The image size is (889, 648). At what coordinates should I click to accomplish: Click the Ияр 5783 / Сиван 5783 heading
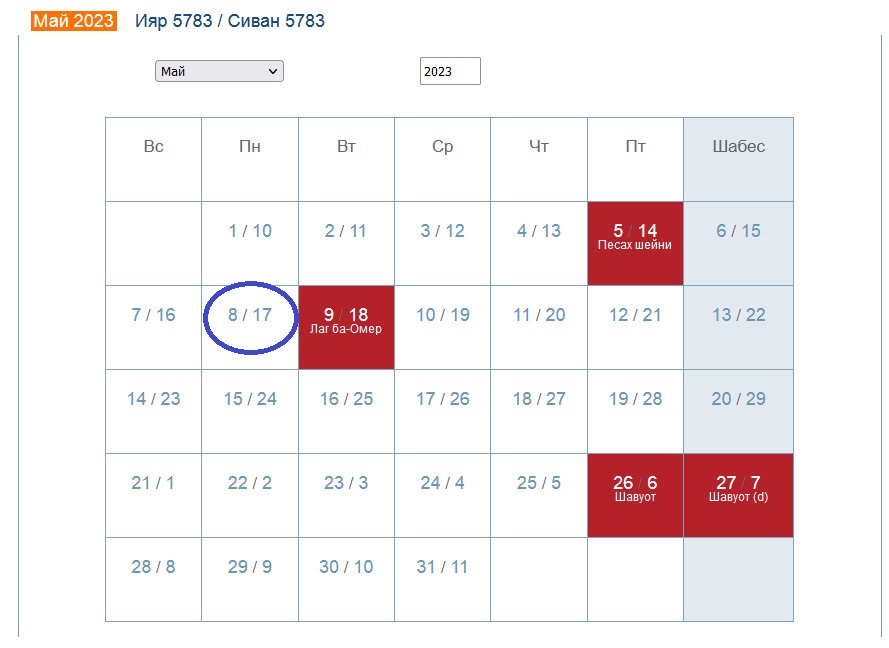coord(230,21)
